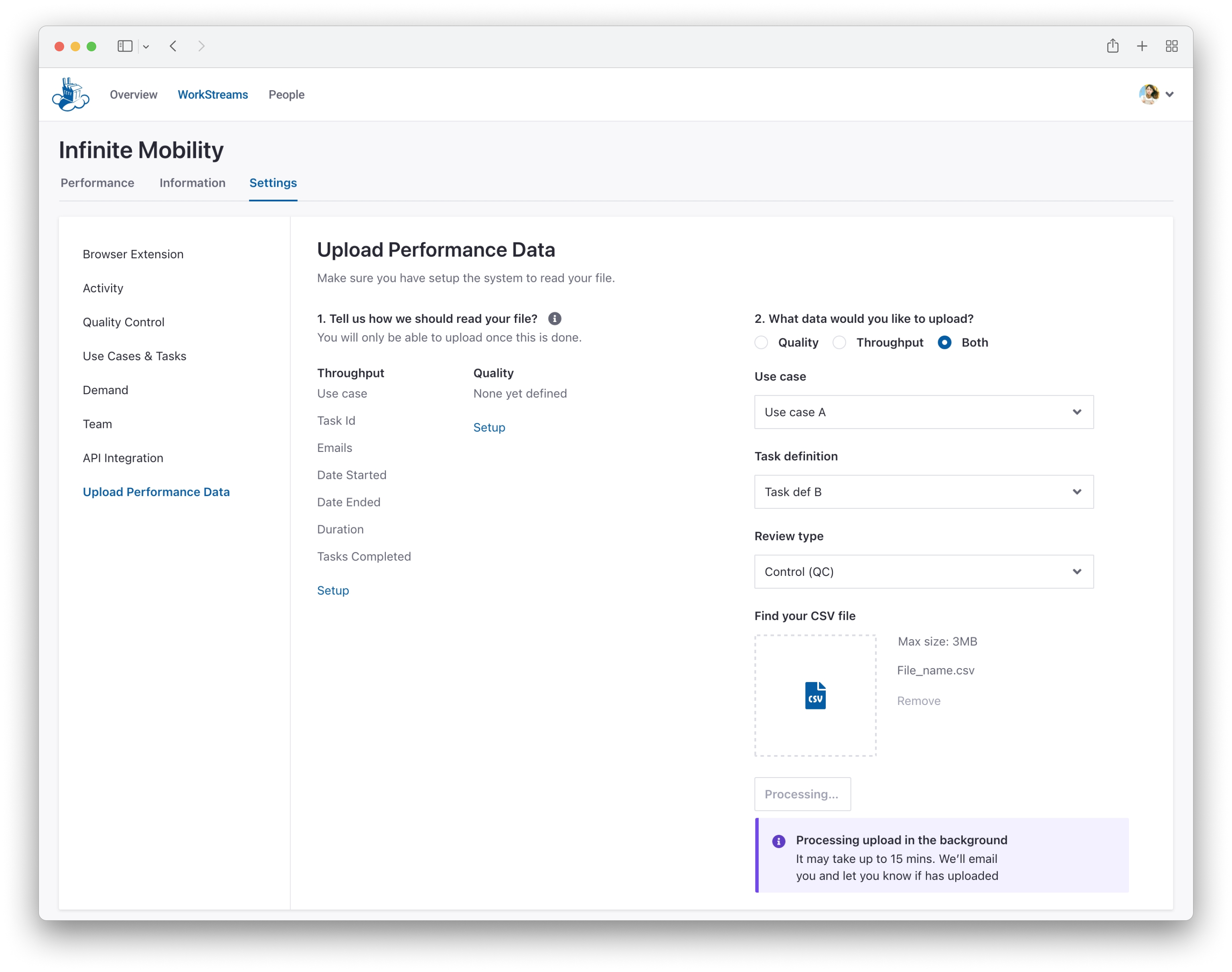The width and height of the screenshot is (1232, 972).
Task: Click 'Max size: 3MB' text
Action: pyautogui.click(x=937, y=642)
